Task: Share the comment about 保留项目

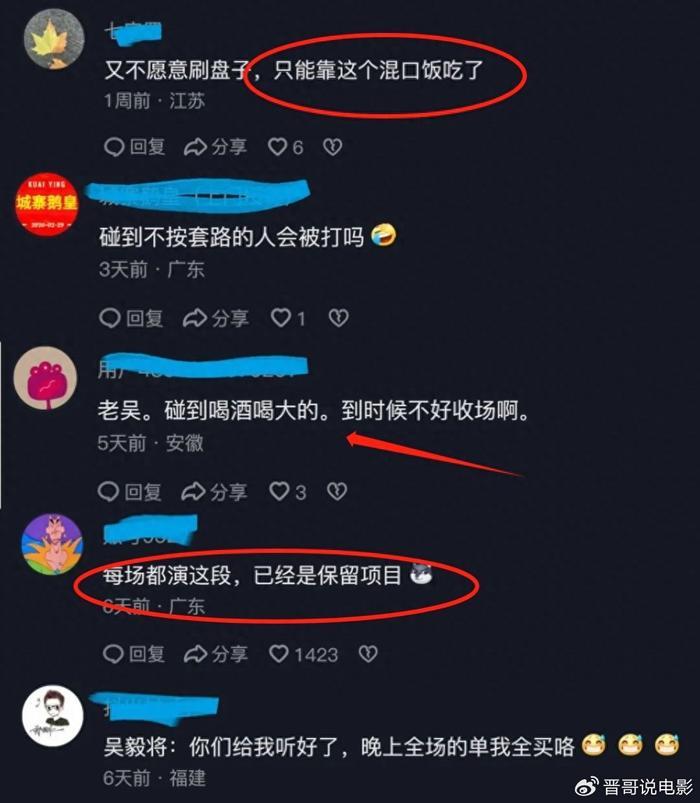Action: pyautogui.click(x=215, y=654)
